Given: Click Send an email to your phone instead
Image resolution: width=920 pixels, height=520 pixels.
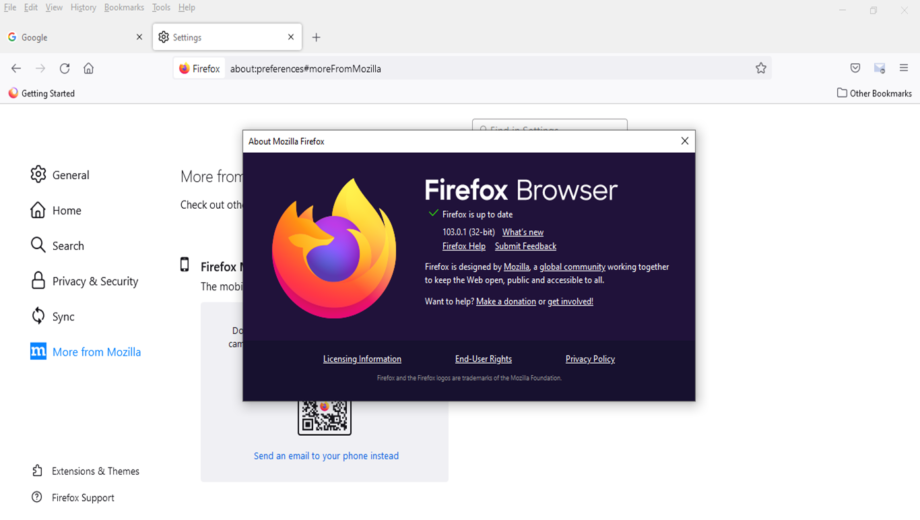Looking at the screenshot, I should (326, 456).
